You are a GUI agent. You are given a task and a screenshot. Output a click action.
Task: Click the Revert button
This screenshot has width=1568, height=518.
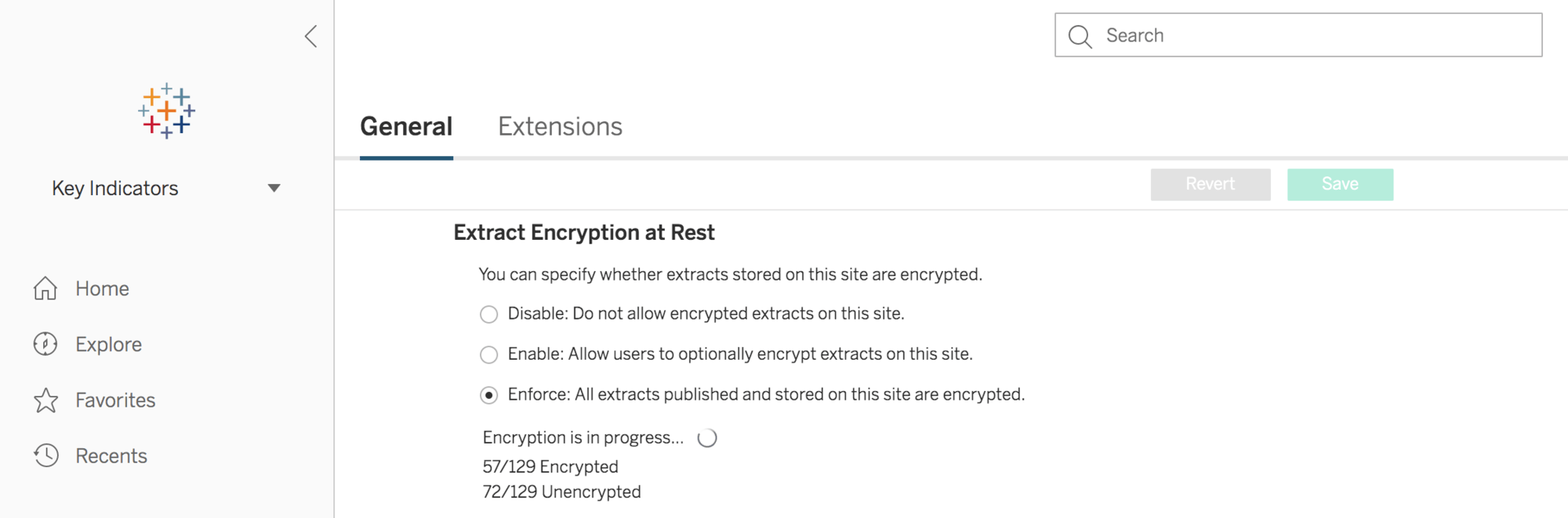click(x=1210, y=184)
